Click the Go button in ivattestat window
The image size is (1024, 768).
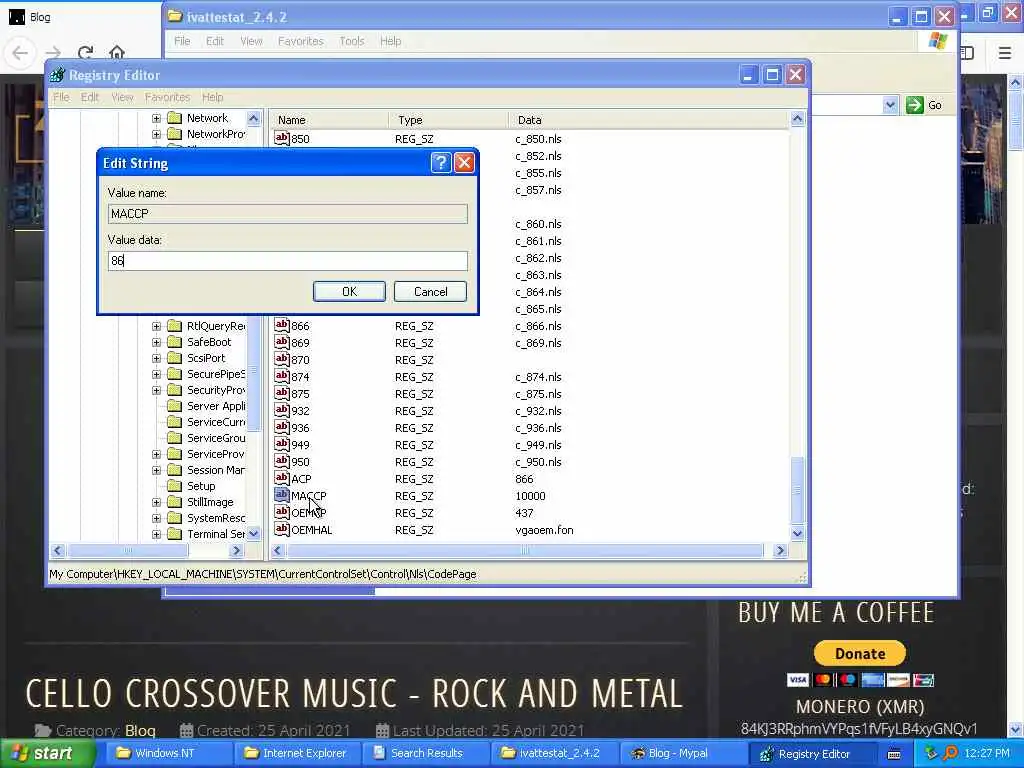point(925,104)
